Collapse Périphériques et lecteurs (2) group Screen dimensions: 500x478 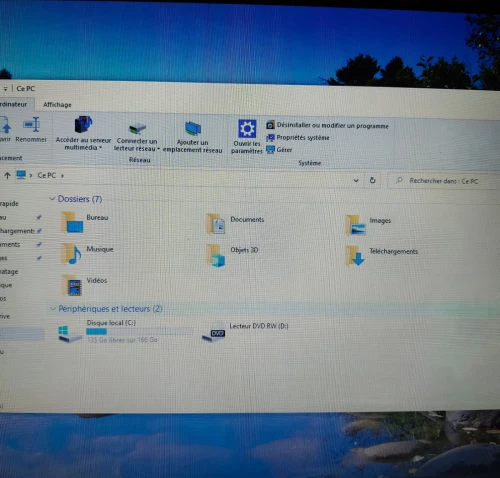53,309
